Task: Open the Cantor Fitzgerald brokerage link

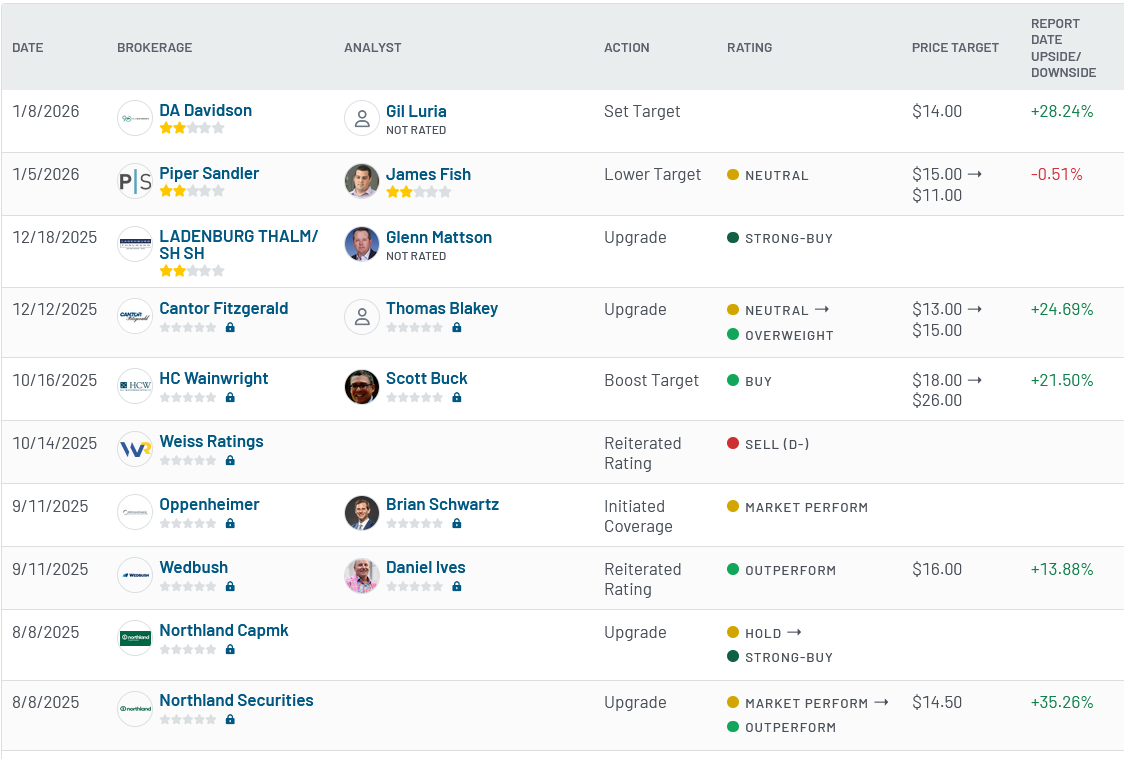Action: pyautogui.click(x=224, y=308)
